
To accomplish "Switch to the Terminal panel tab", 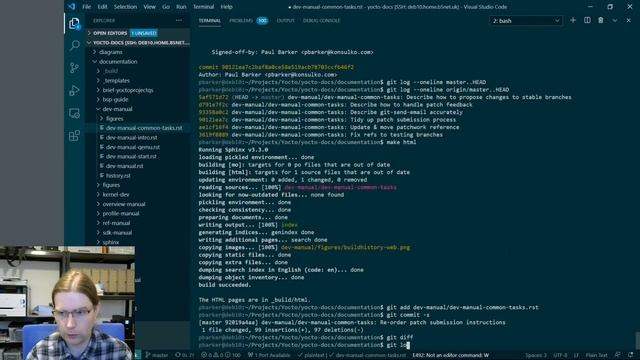I will [x=209, y=20].
